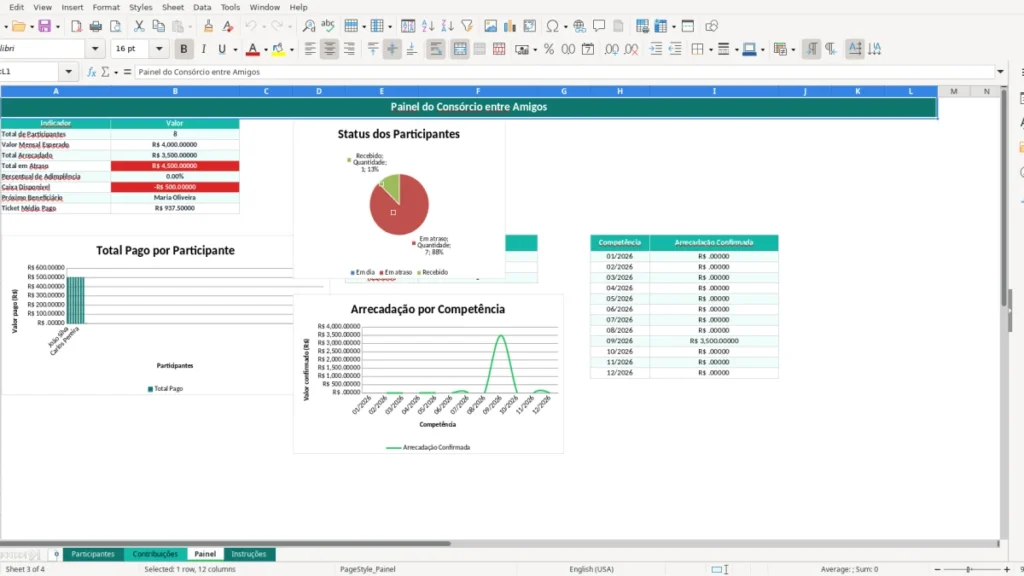Insert an image via the toolbar icon
This screenshot has height=576, width=1024.
click(x=490, y=26)
